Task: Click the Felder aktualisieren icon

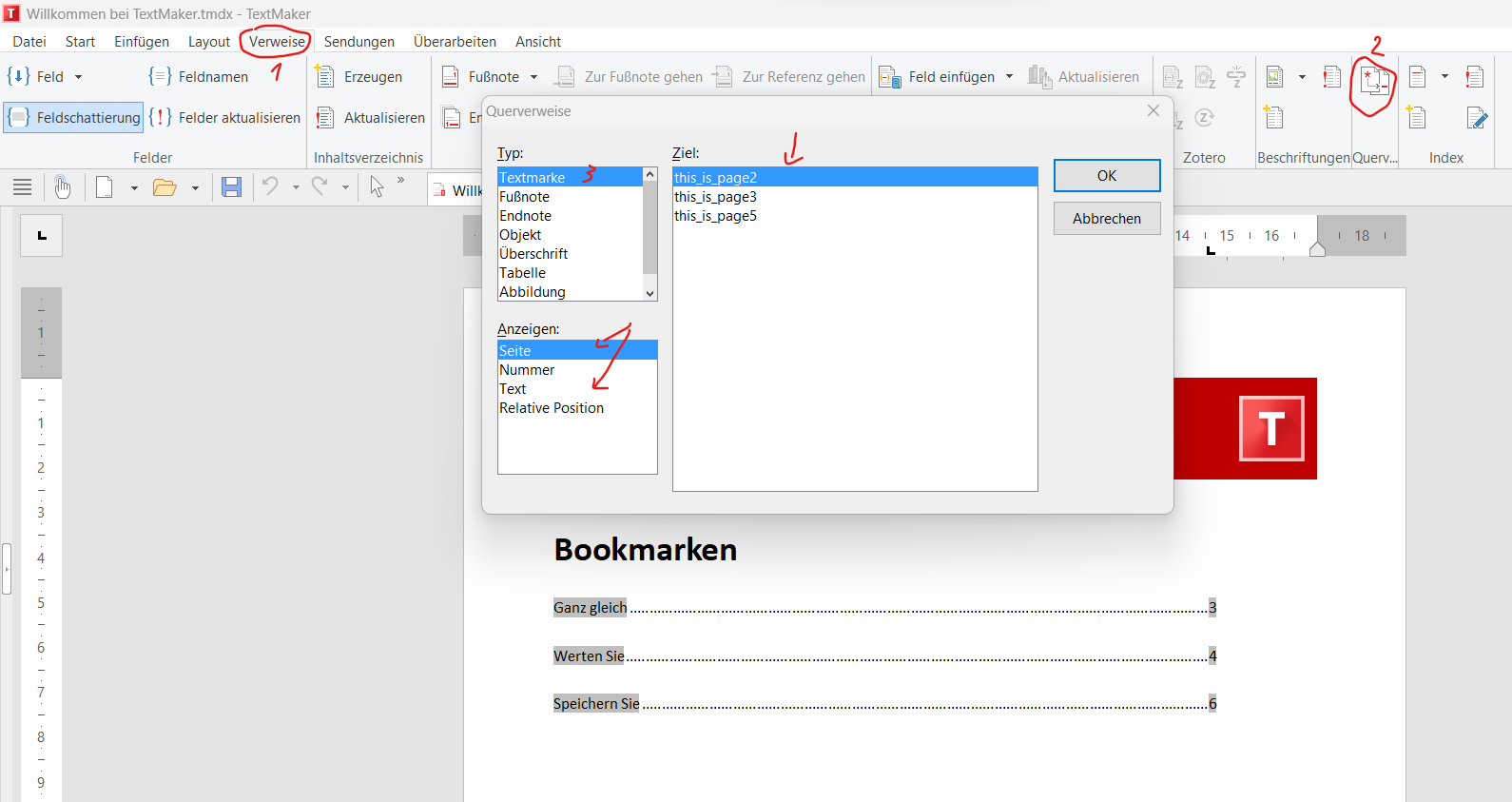Action: pyautogui.click(x=161, y=118)
